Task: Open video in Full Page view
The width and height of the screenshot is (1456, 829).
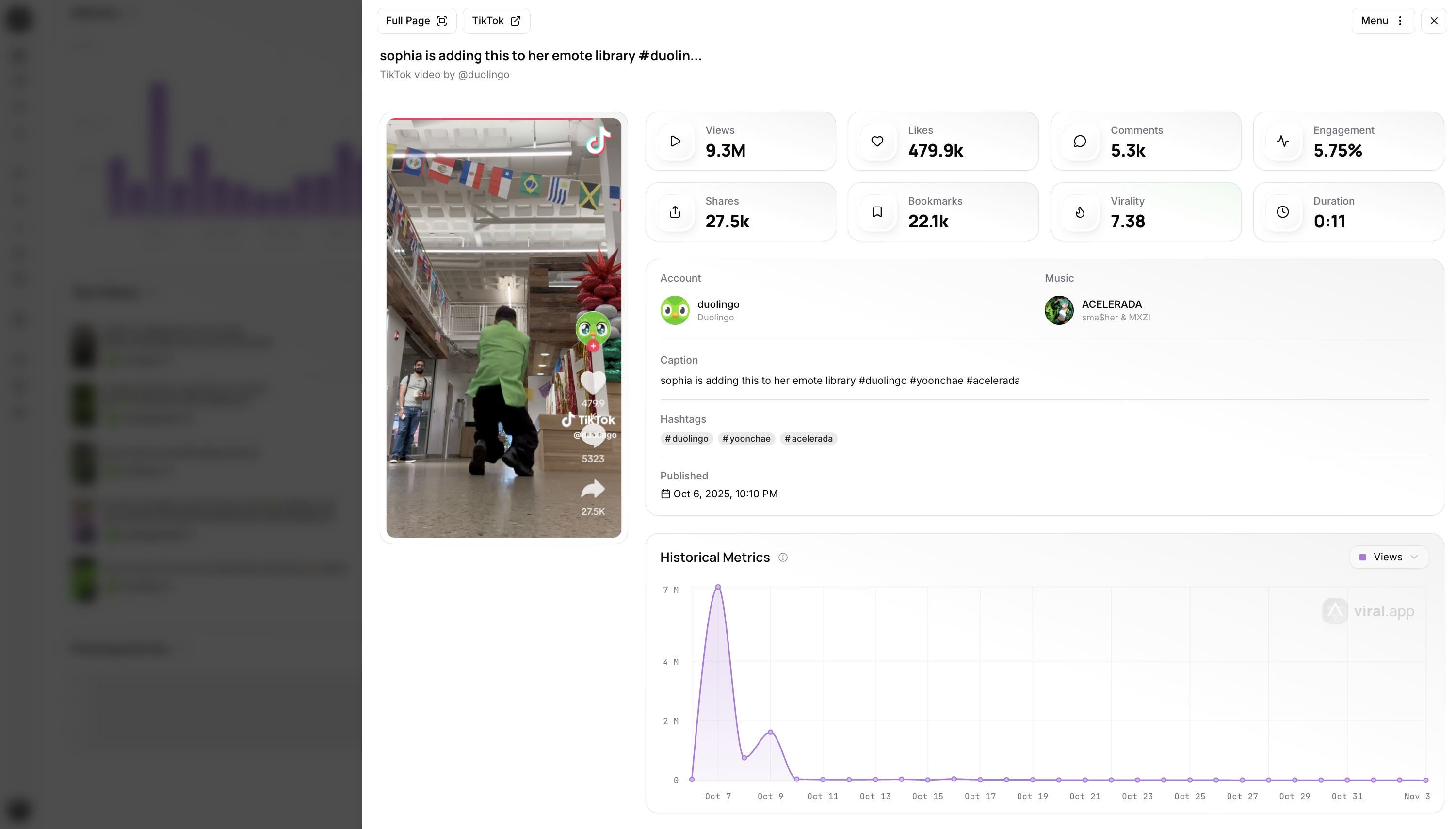Action: (x=417, y=20)
